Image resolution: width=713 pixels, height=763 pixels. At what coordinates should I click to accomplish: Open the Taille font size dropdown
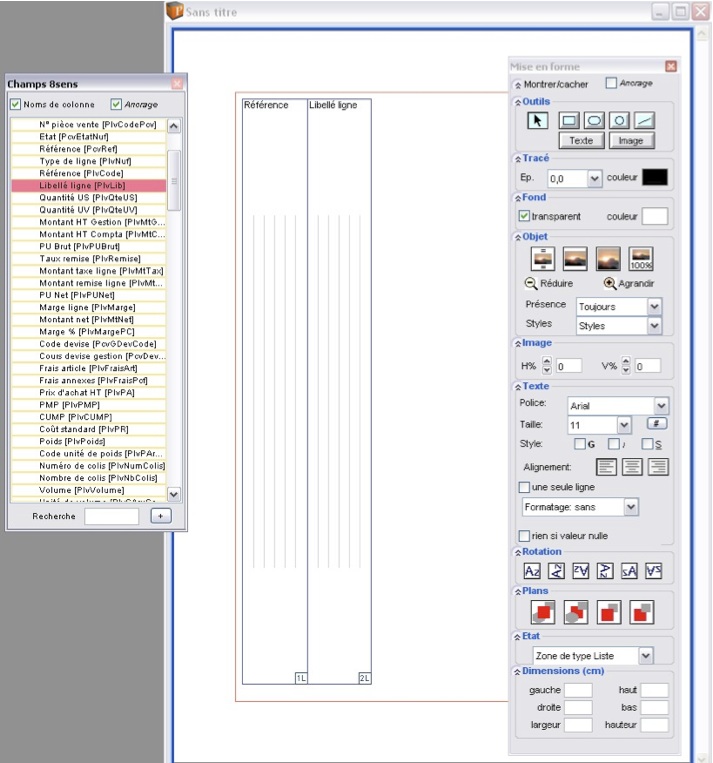(x=624, y=425)
